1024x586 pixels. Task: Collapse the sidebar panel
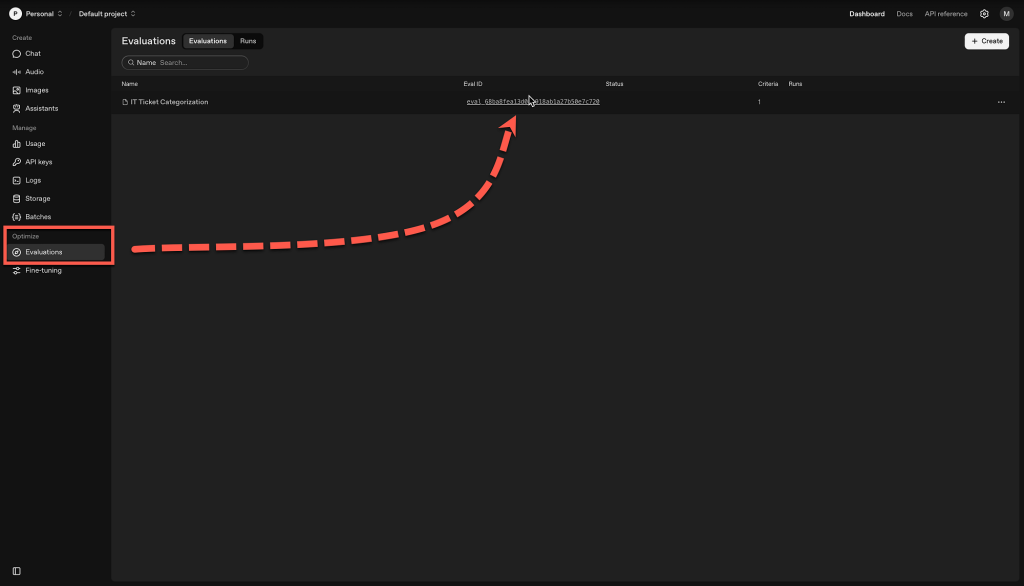pyautogui.click(x=16, y=571)
